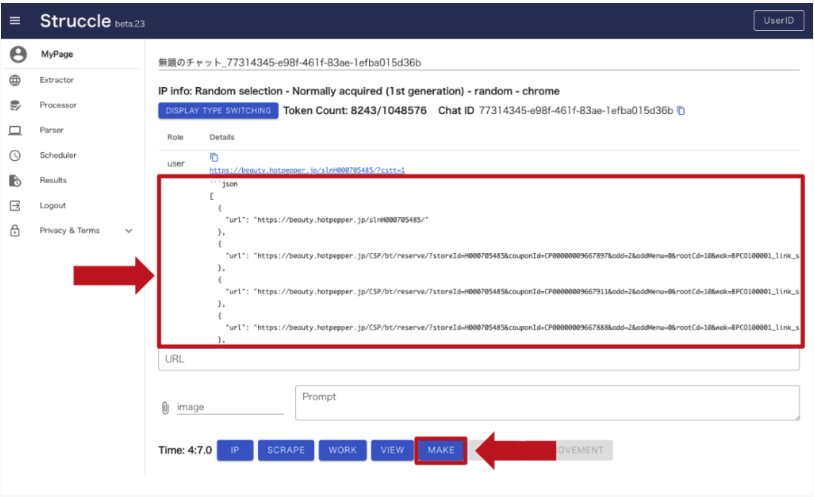Viewport: 814px width, 497px height.
Task: Click the first JSON url slnH000705485 line
Action: (327, 220)
